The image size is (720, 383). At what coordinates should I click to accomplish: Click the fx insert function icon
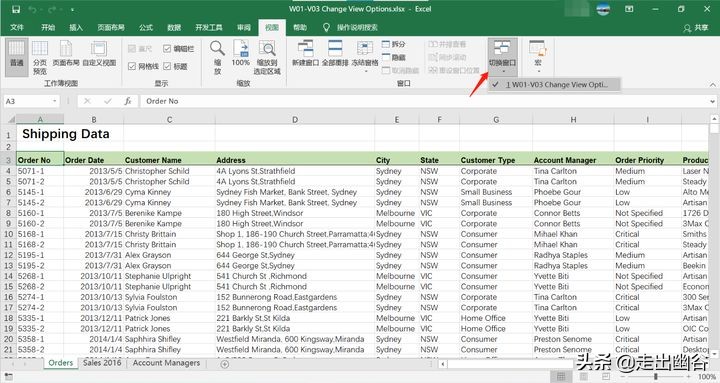[x=128, y=101]
